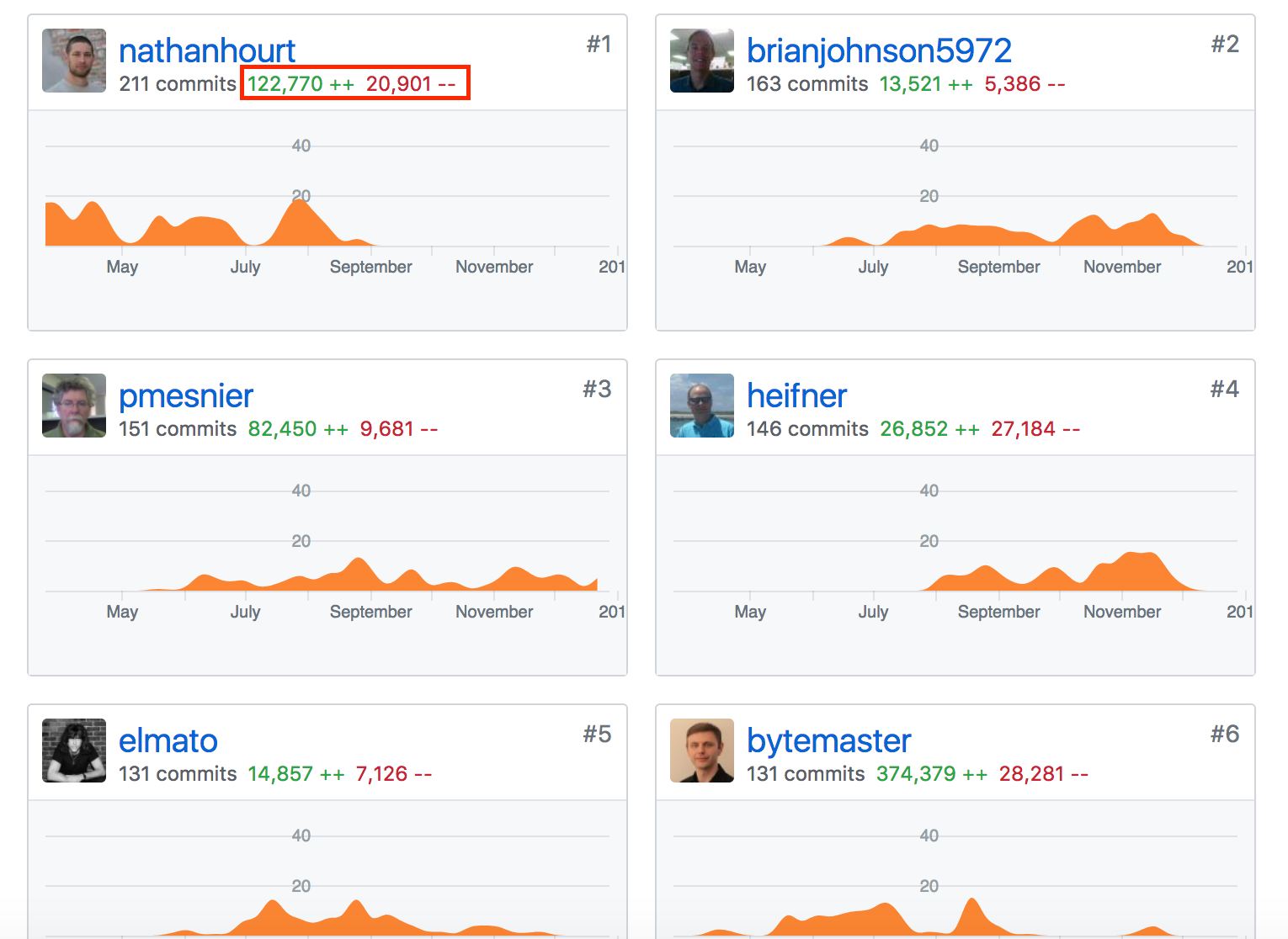Click the #2 rank label
The image size is (1288, 939).
pos(1226,44)
